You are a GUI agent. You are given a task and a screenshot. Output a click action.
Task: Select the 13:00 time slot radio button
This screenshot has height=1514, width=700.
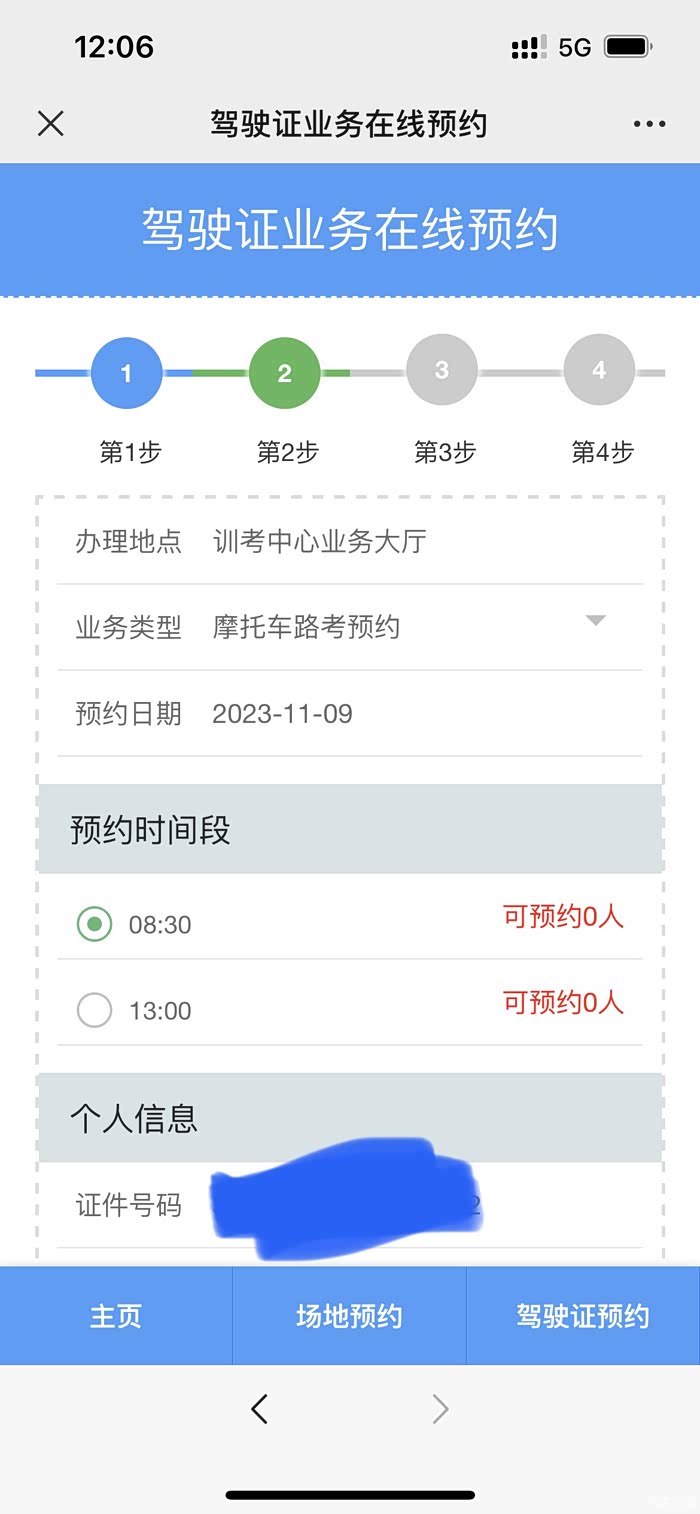(94, 1010)
